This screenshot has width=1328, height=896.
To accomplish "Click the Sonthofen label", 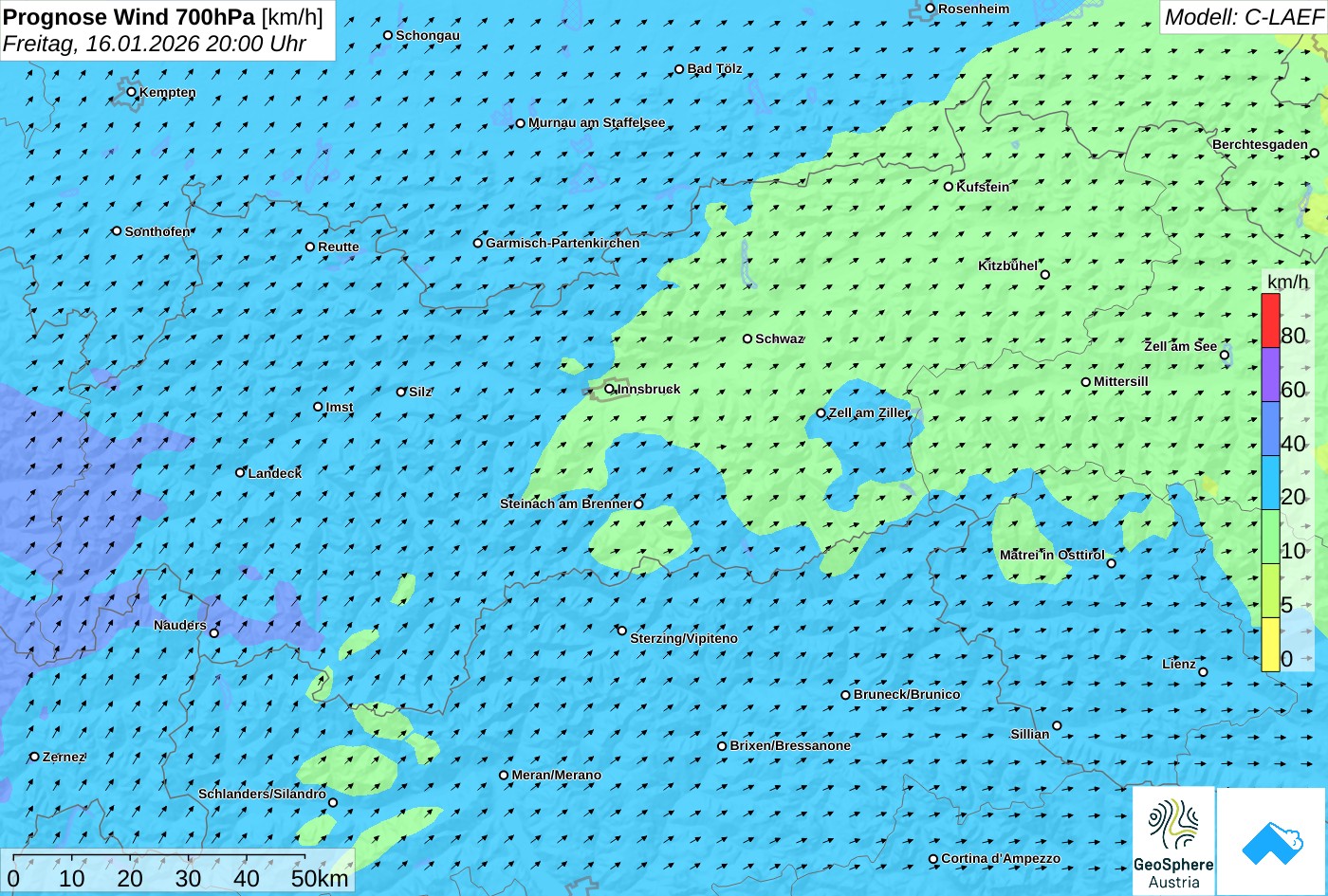I will [157, 231].
